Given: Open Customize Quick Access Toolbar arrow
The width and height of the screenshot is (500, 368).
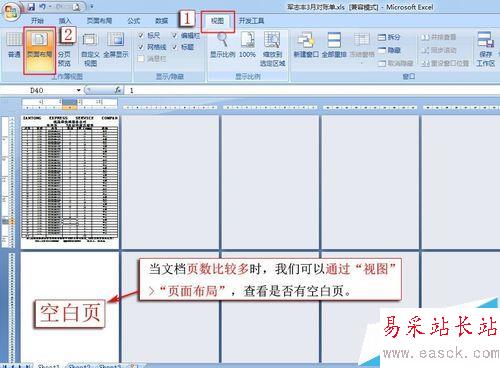Looking at the screenshot, I should 92,7.
